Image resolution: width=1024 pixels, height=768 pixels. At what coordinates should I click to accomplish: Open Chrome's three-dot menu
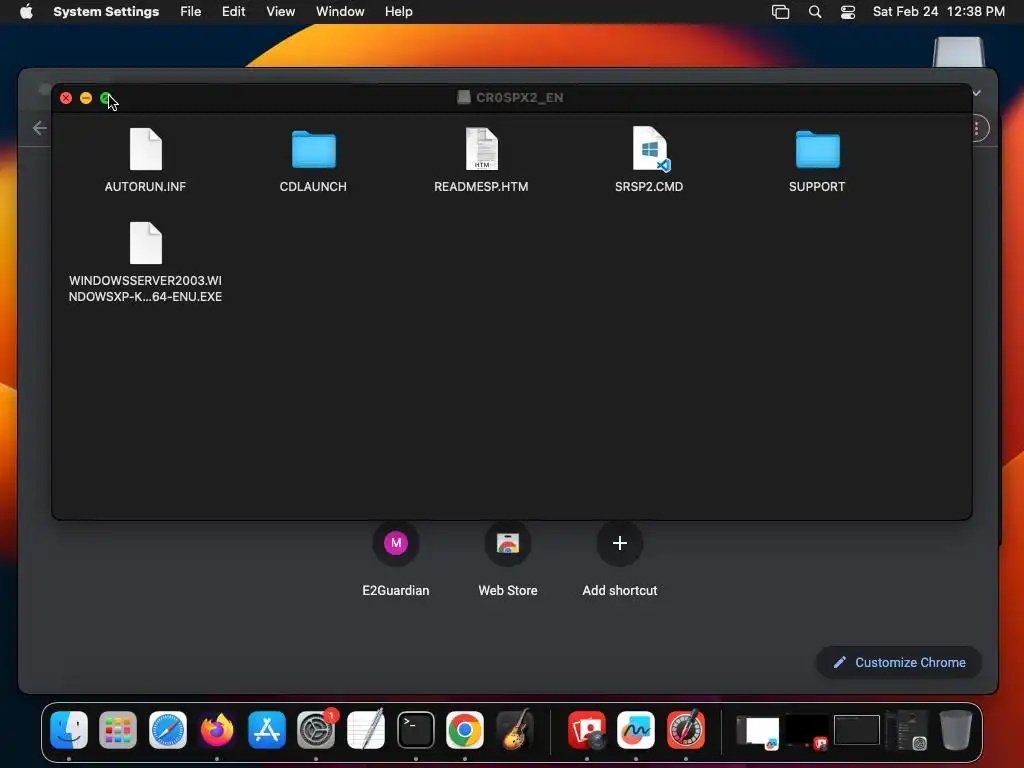(x=977, y=128)
